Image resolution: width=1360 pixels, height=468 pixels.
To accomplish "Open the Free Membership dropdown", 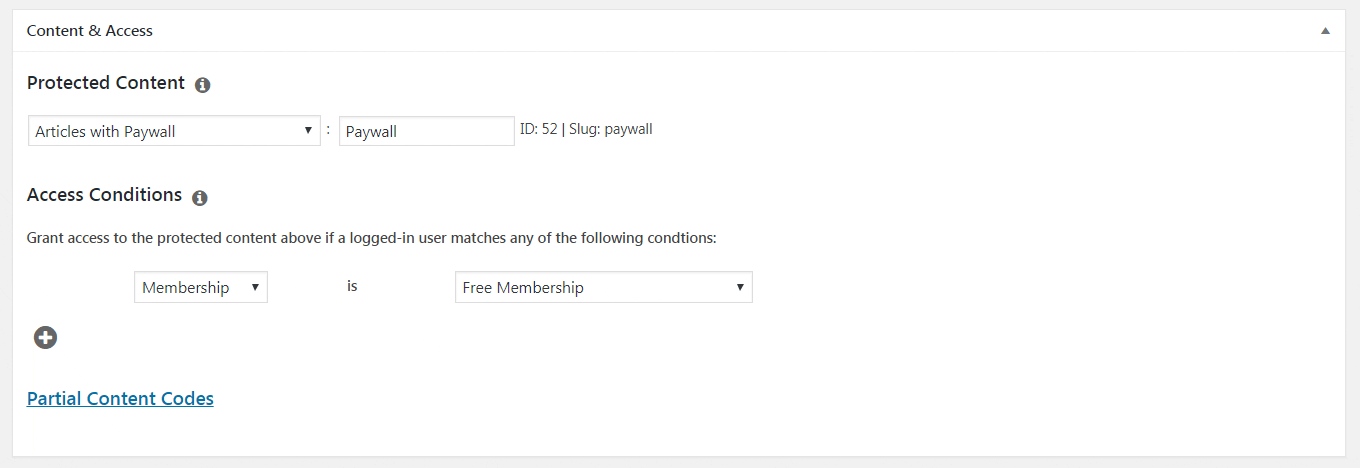I will tap(604, 287).
